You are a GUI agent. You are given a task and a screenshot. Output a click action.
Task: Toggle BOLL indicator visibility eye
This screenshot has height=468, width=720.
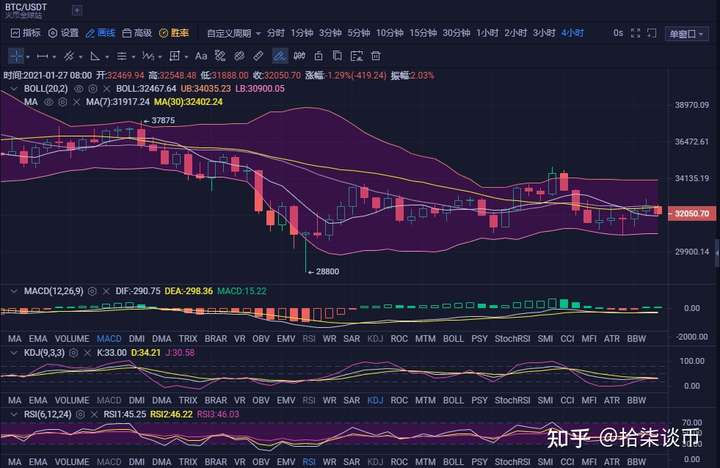pos(79,89)
